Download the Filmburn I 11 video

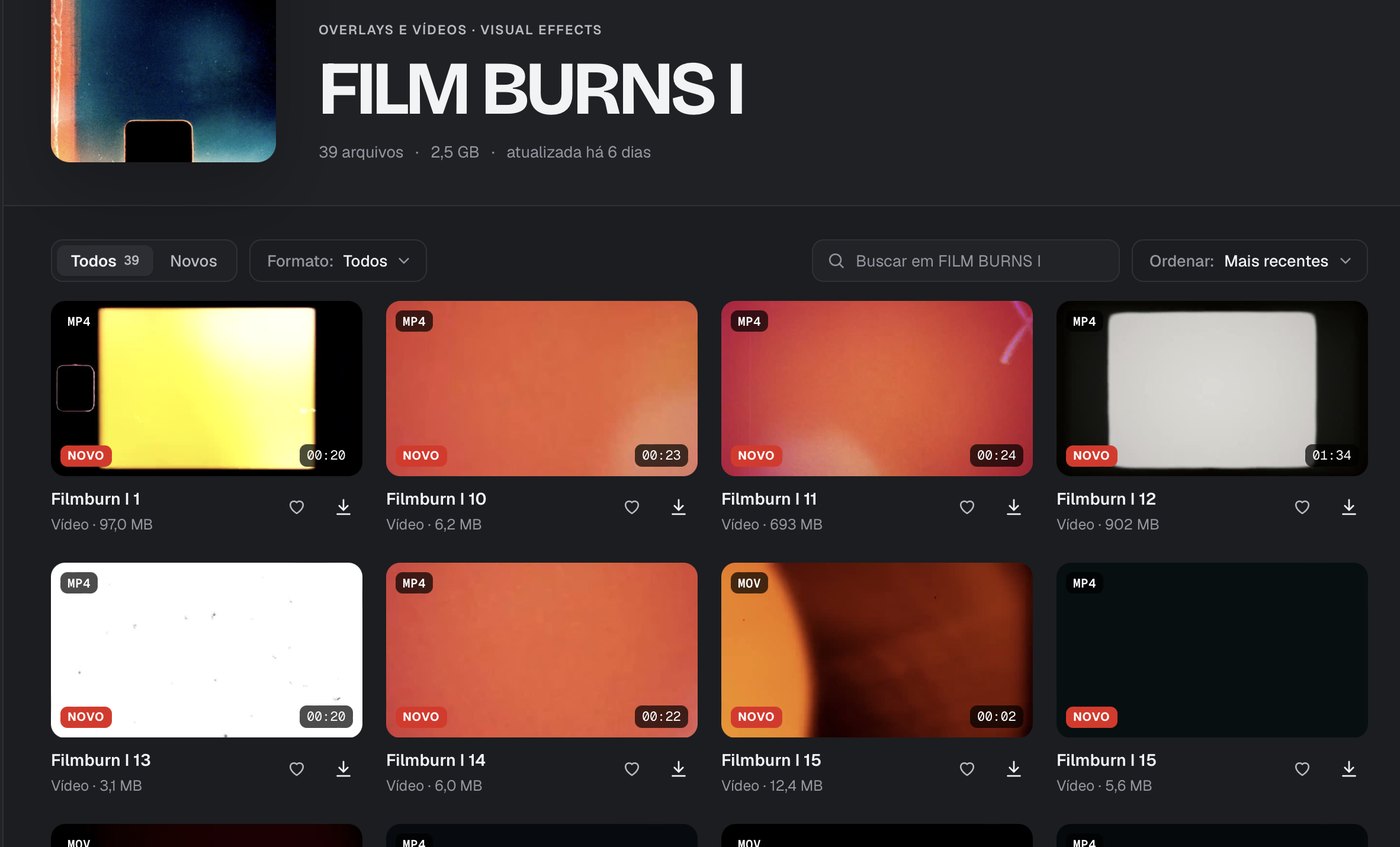click(1013, 507)
